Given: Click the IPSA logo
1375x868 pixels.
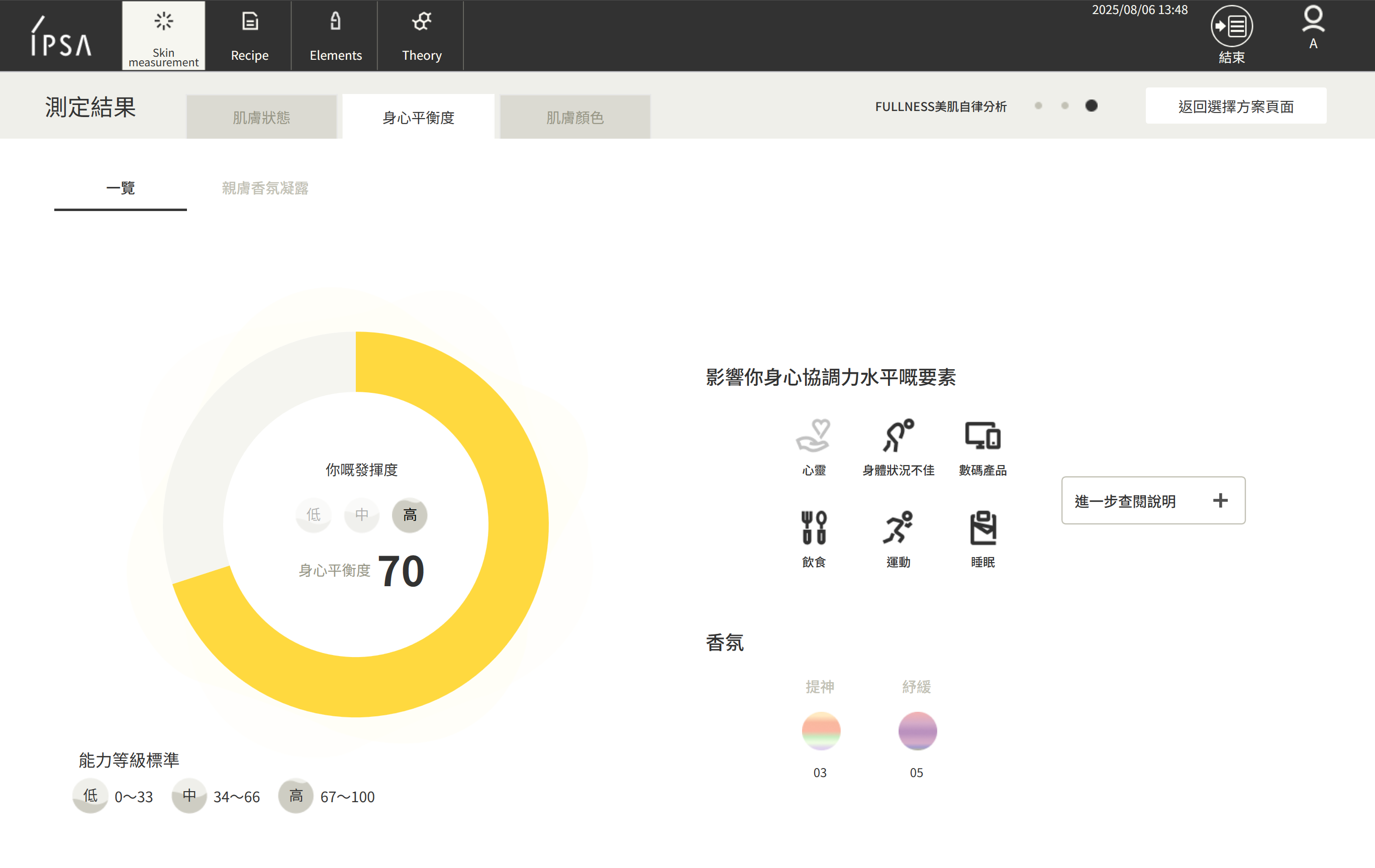Looking at the screenshot, I should [x=60, y=37].
